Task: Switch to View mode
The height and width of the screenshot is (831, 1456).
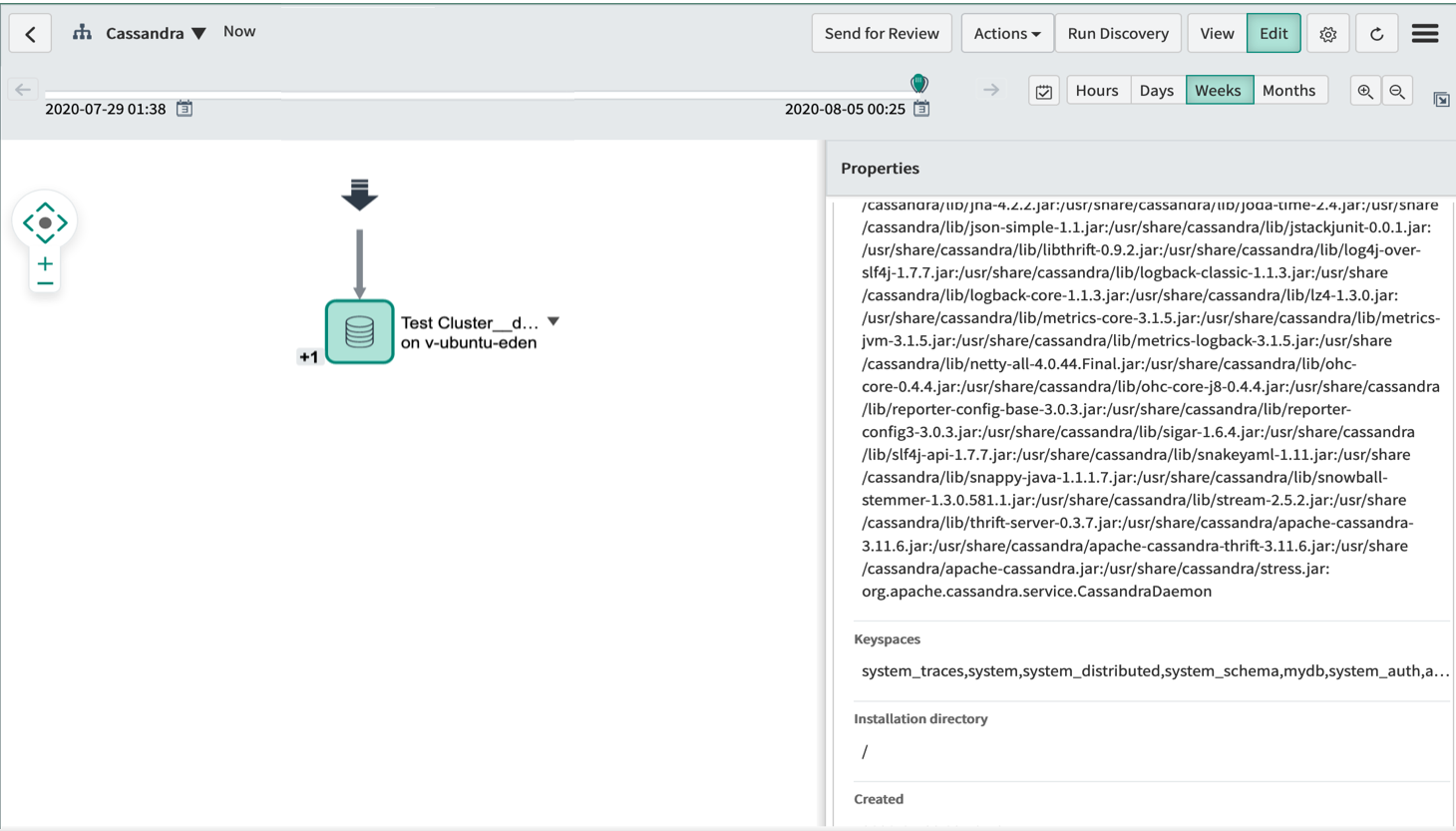Action: (x=1217, y=34)
